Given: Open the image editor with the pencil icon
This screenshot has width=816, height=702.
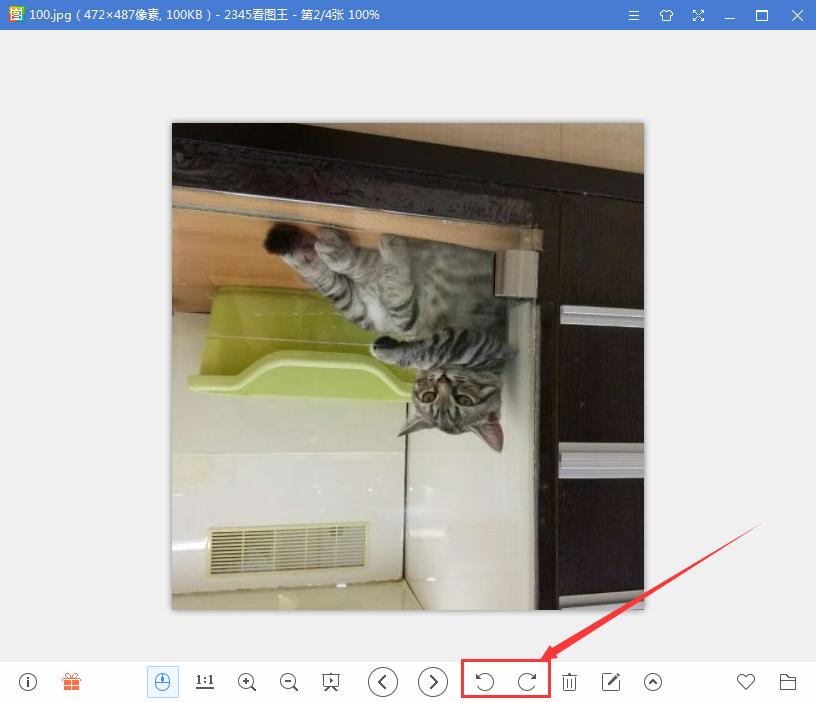Looking at the screenshot, I should (x=611, y=682).
